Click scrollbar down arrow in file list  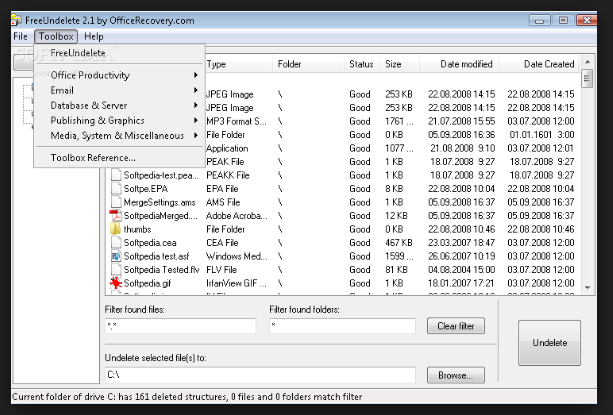coord(587,288)
